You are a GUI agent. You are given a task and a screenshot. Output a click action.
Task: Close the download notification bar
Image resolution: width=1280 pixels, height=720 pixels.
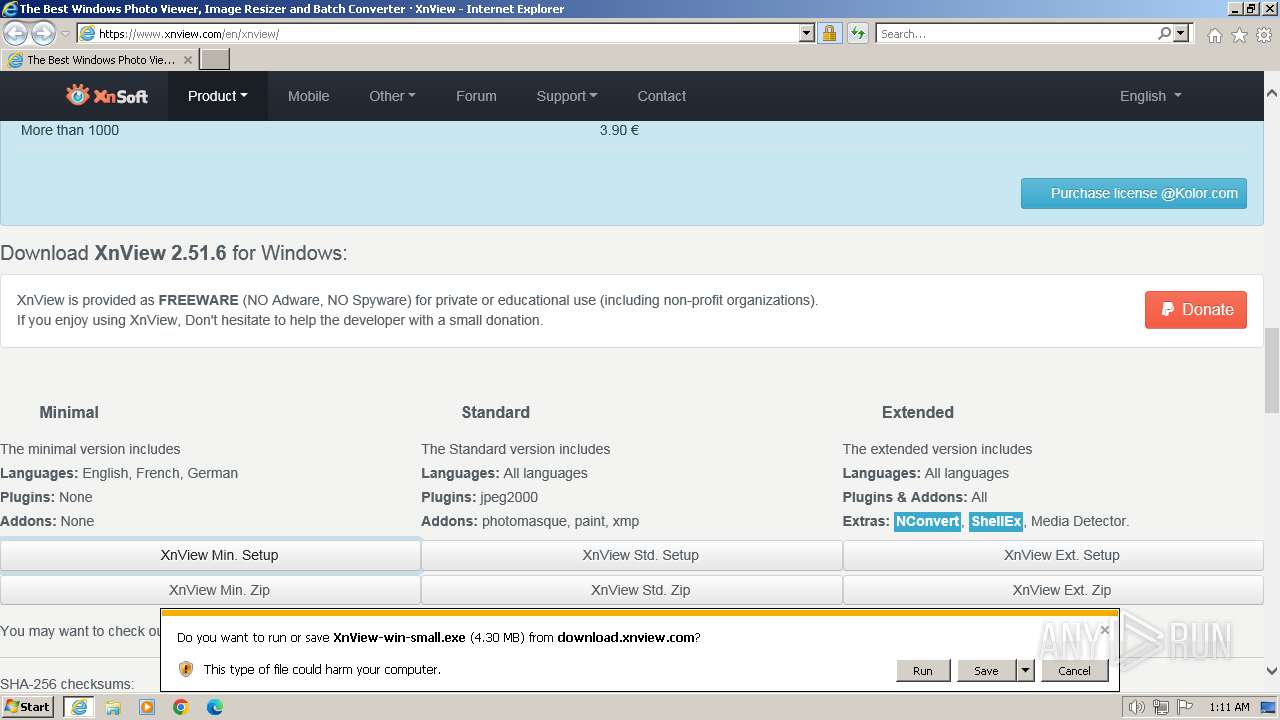pos(1104,629)
